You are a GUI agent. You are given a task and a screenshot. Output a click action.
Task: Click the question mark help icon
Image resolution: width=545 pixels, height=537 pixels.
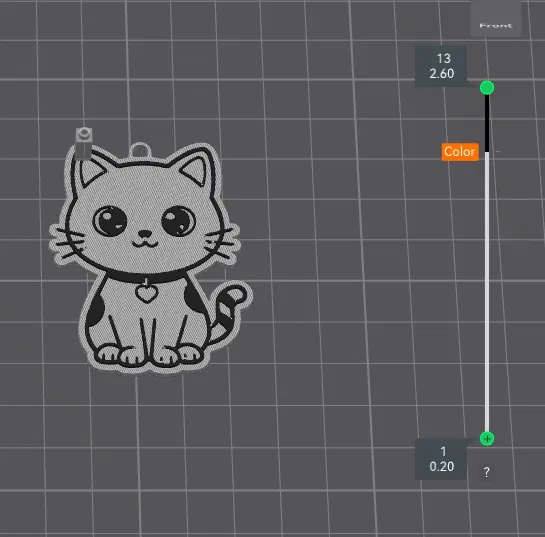(x=487, y=472)
